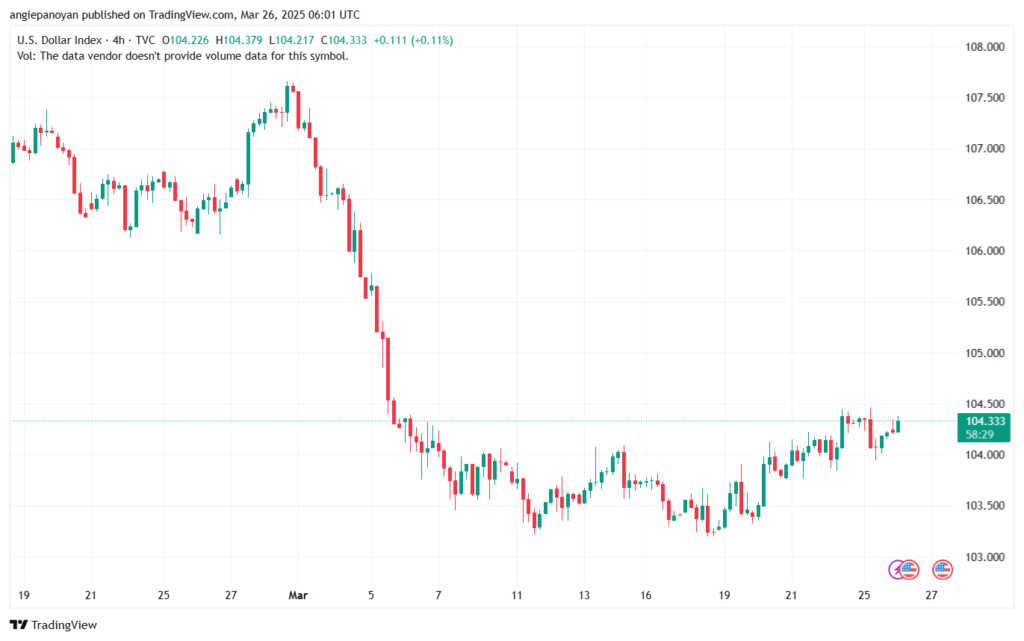Click the standalone US flag icon beside the 27 date

point(942,570)
